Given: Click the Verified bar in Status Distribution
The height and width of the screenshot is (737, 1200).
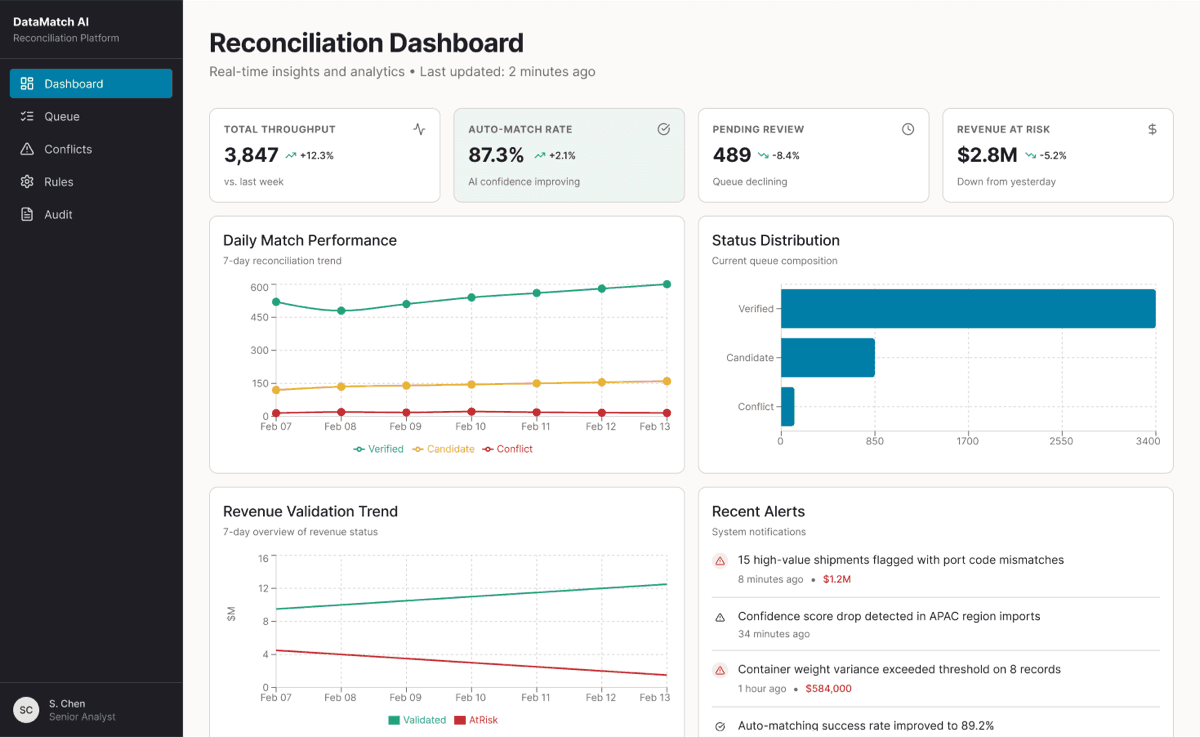Looking at the screenshot, I should click(x=968, y=309).
